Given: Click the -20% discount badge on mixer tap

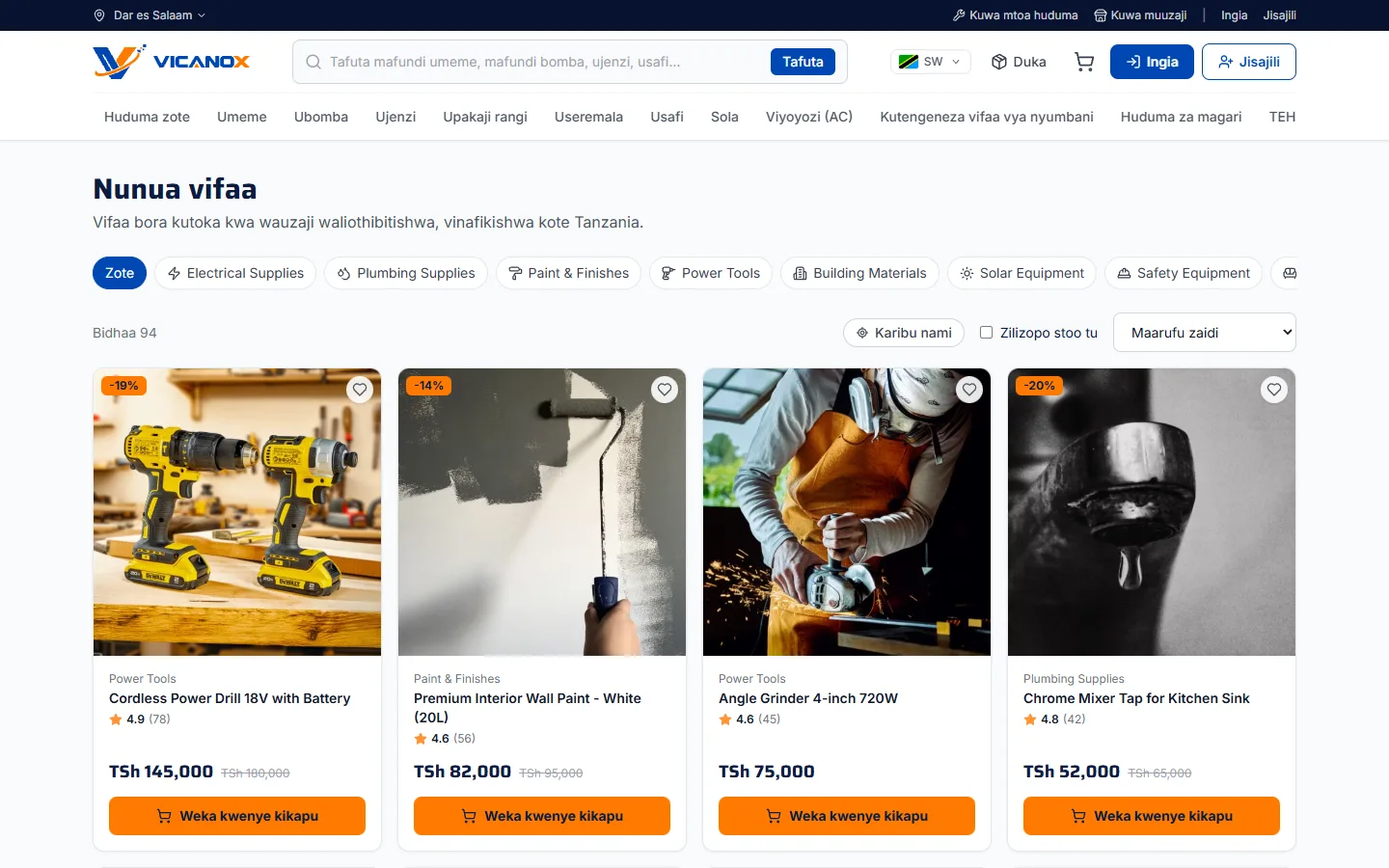Looking at the screenshot, I should tap(1039, 386).
